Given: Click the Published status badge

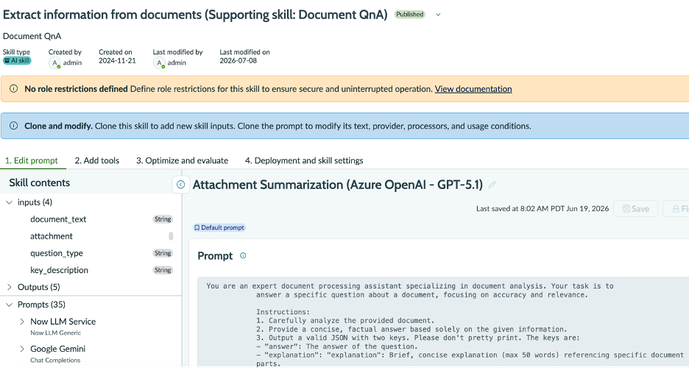Looking at the screenshot, I should point(410,15).
